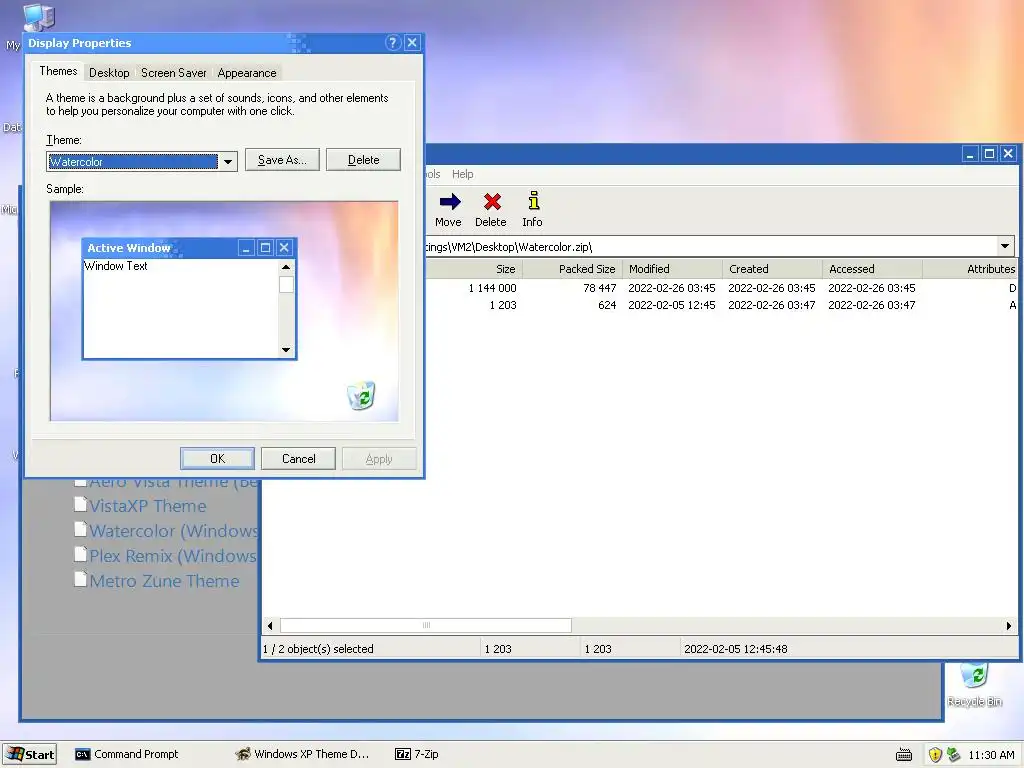Image resolution: width=1024 pixels, height=768 pixels.
Task: Open Command Prompt from the taskbar
Action: pos(127,754)
